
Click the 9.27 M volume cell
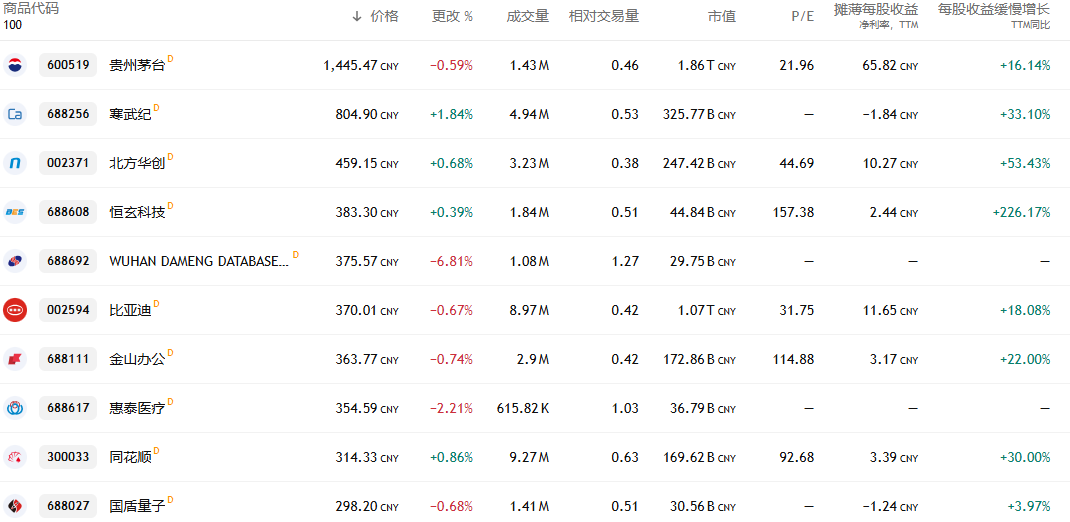[529, 458]
